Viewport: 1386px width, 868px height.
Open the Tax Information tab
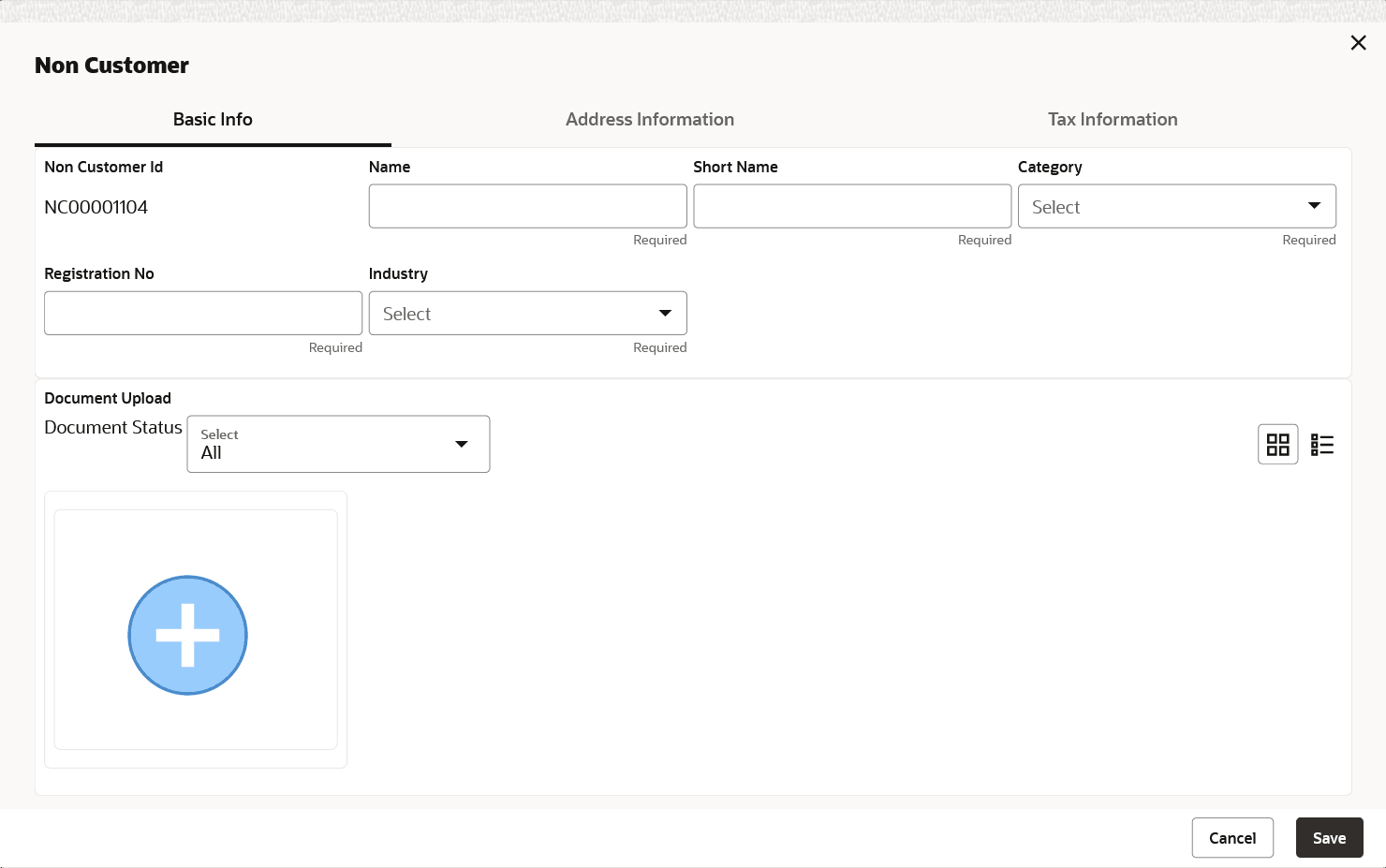(1112, 120)
